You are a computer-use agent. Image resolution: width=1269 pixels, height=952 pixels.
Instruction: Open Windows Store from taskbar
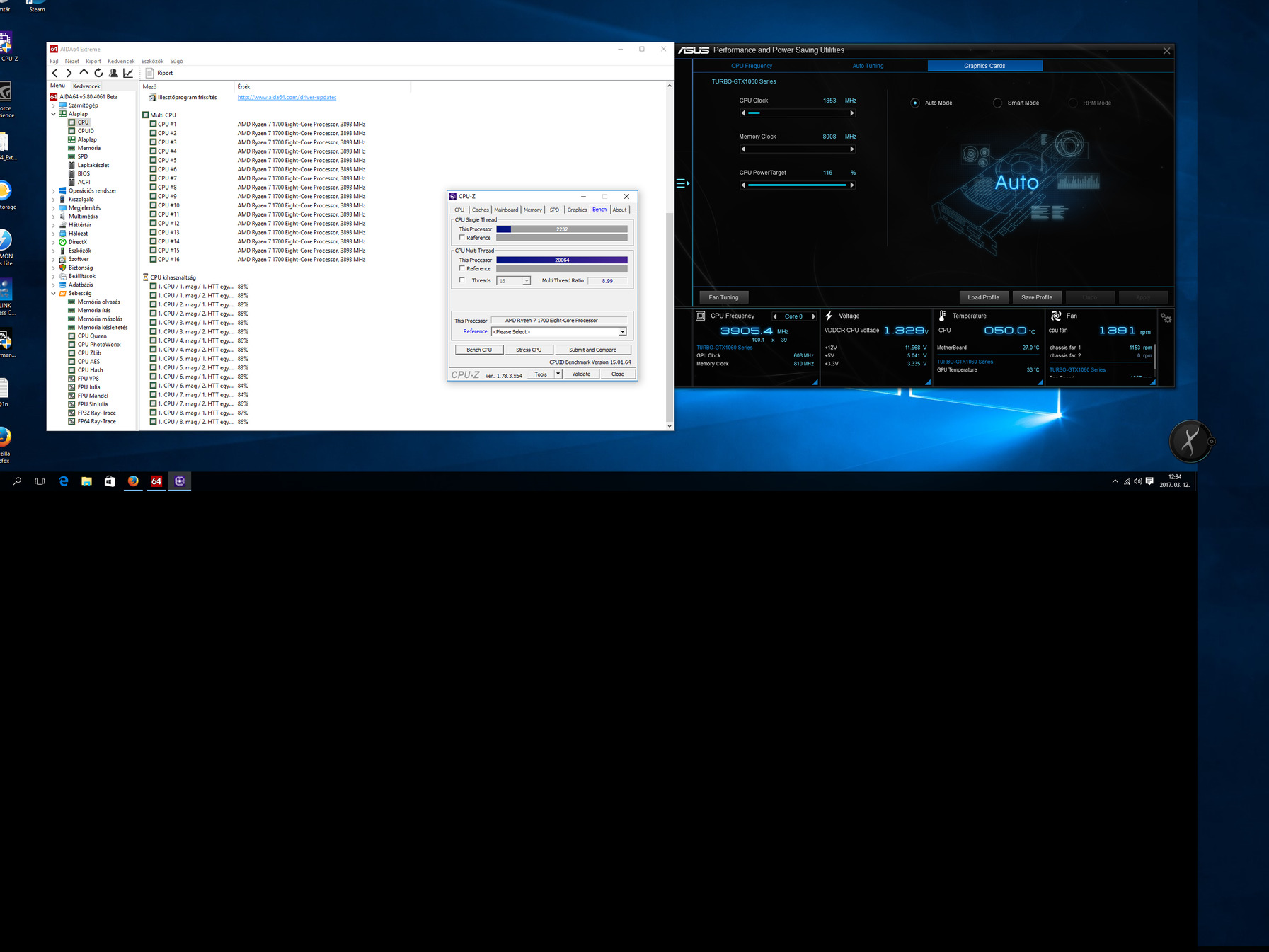tap(110, 481)
